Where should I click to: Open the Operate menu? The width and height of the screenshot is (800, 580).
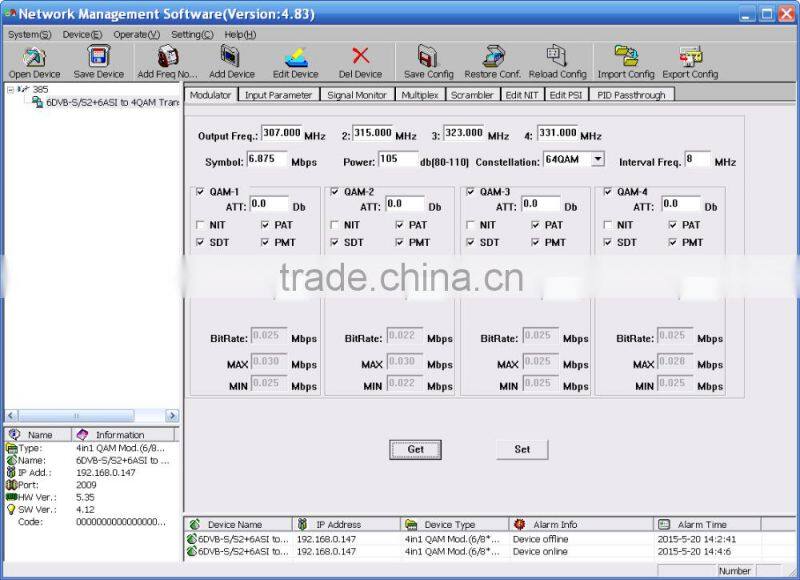(x=136, y=34)
